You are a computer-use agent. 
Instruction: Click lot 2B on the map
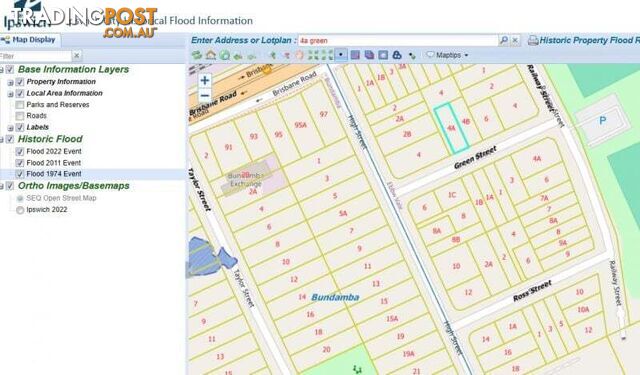407,134
